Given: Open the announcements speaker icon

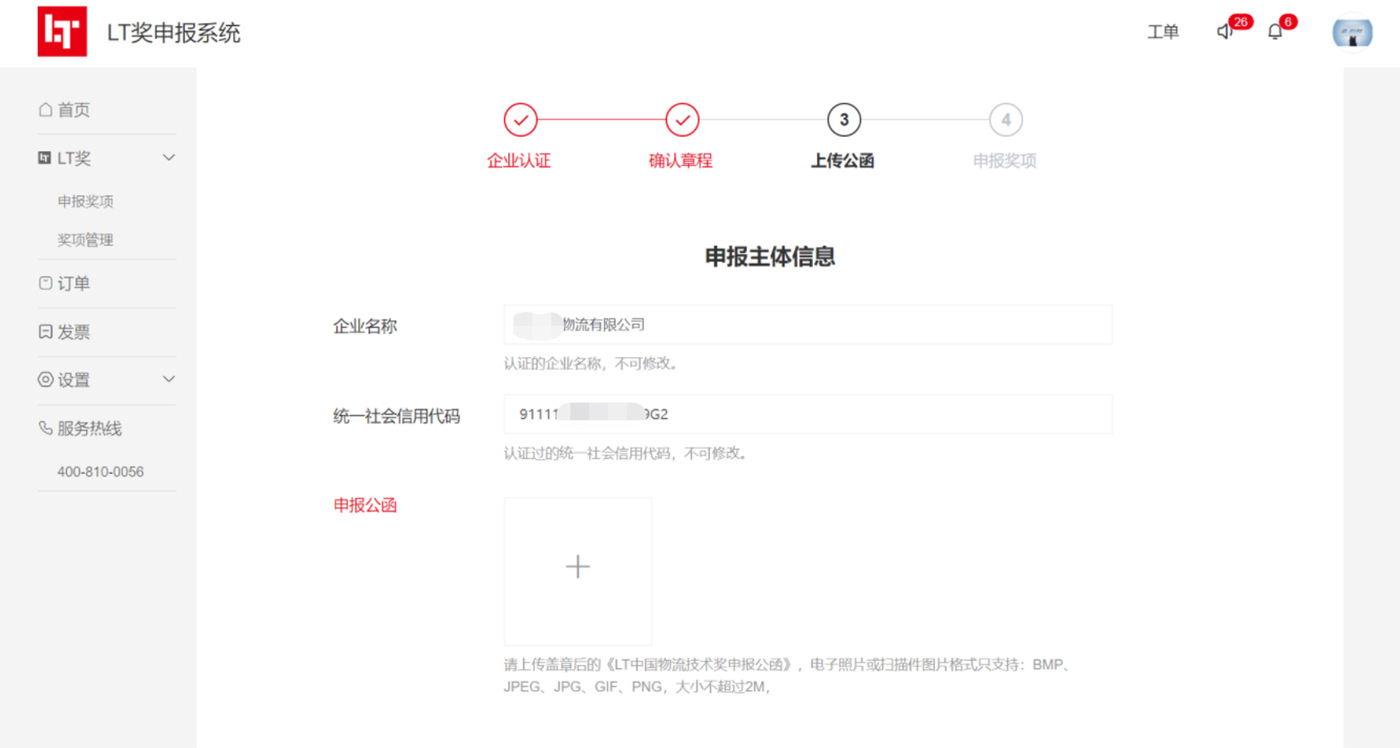Looking at the screenshot, I should [1224, 32].
